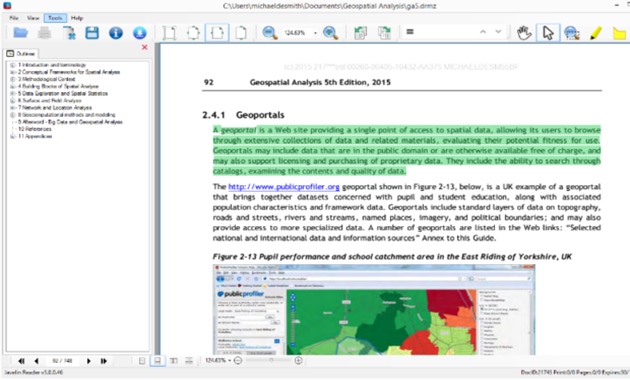630x380 pixels.
Task: Toggle the continuous page layout button
Action: coord(158,361)
